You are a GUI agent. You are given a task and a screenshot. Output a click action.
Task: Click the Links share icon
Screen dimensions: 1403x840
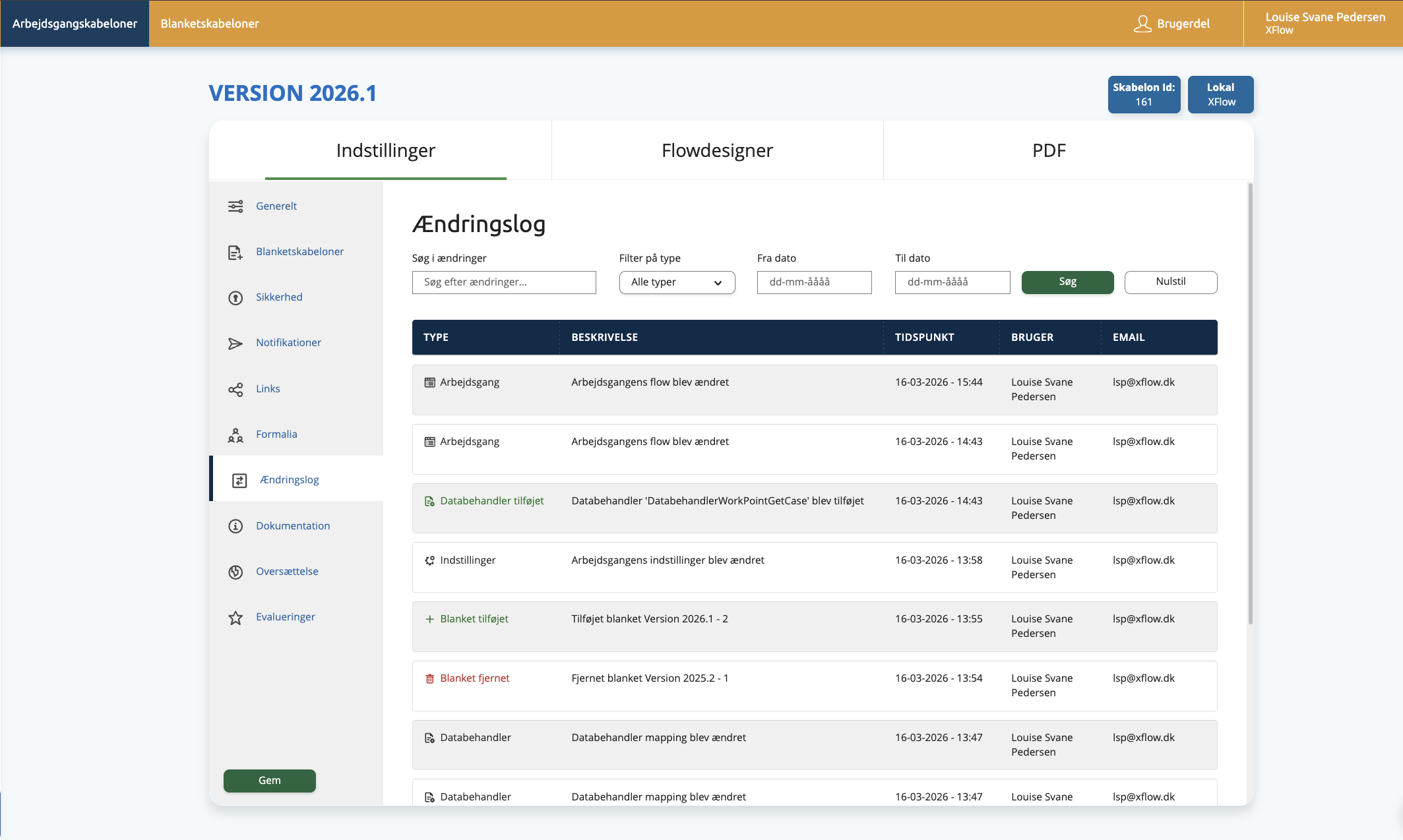[x=235, y=390]
